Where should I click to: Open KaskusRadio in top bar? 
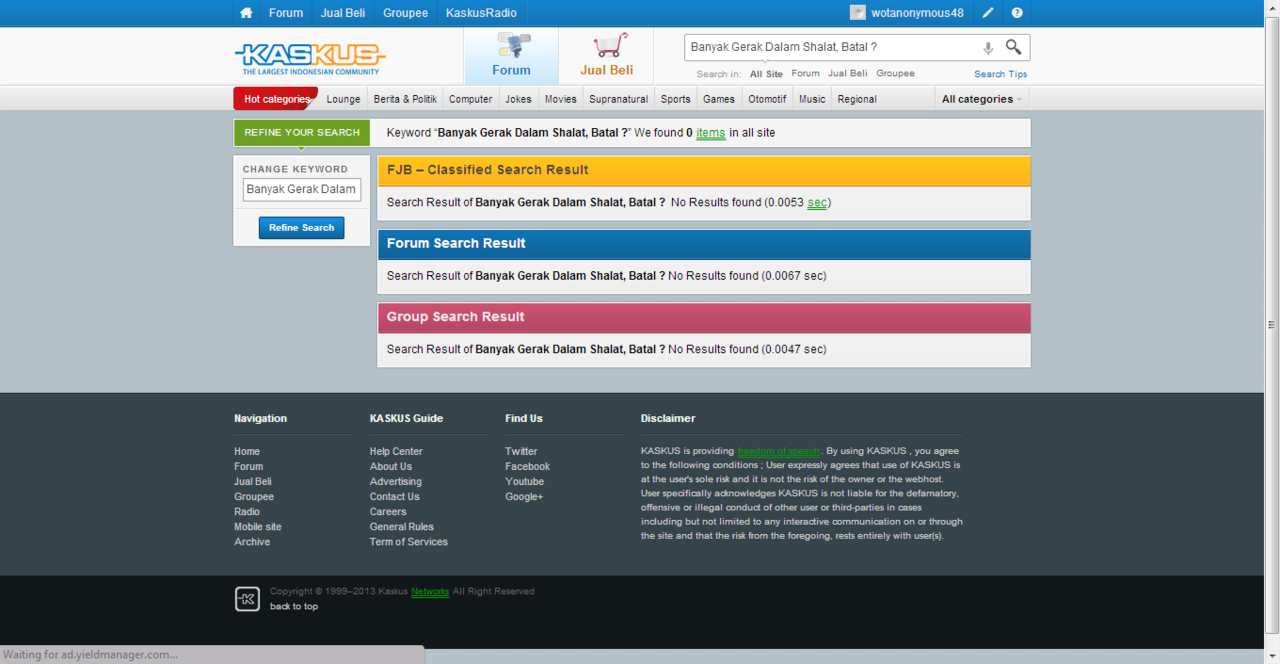click(x=481, y=13)
